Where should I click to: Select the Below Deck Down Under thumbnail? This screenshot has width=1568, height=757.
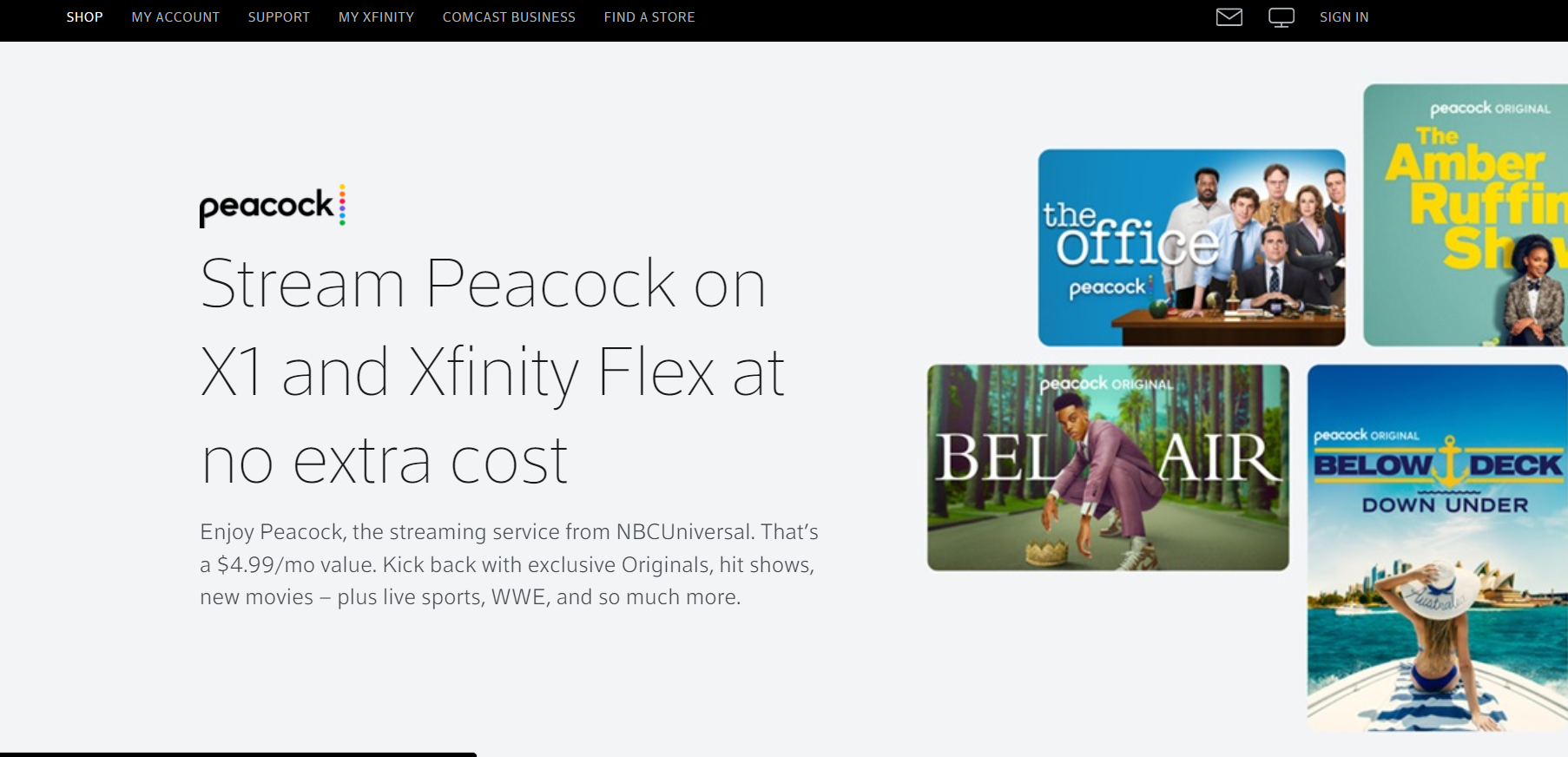1438,547
